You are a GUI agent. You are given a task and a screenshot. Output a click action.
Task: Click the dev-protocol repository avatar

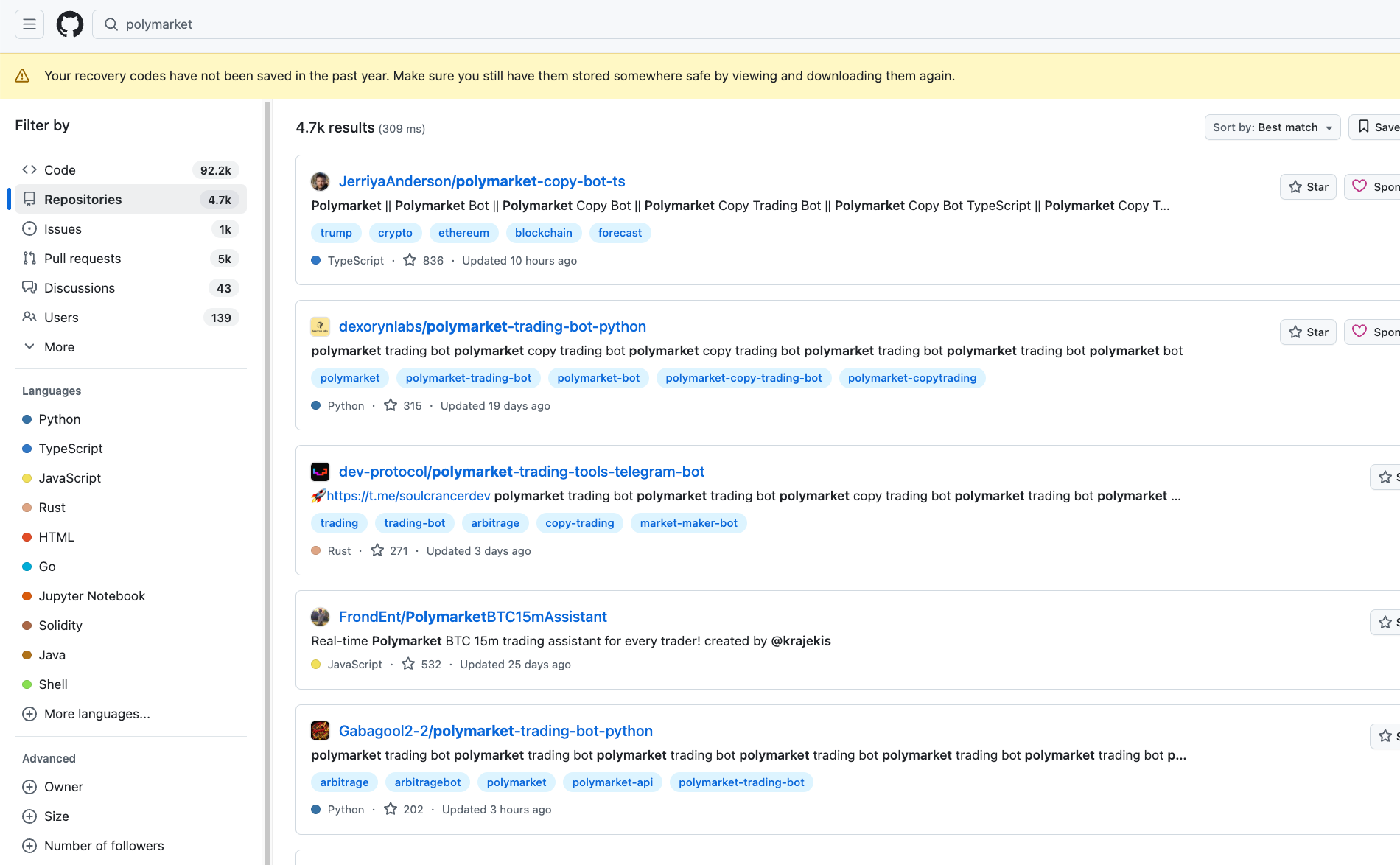(x=320, y=472)
